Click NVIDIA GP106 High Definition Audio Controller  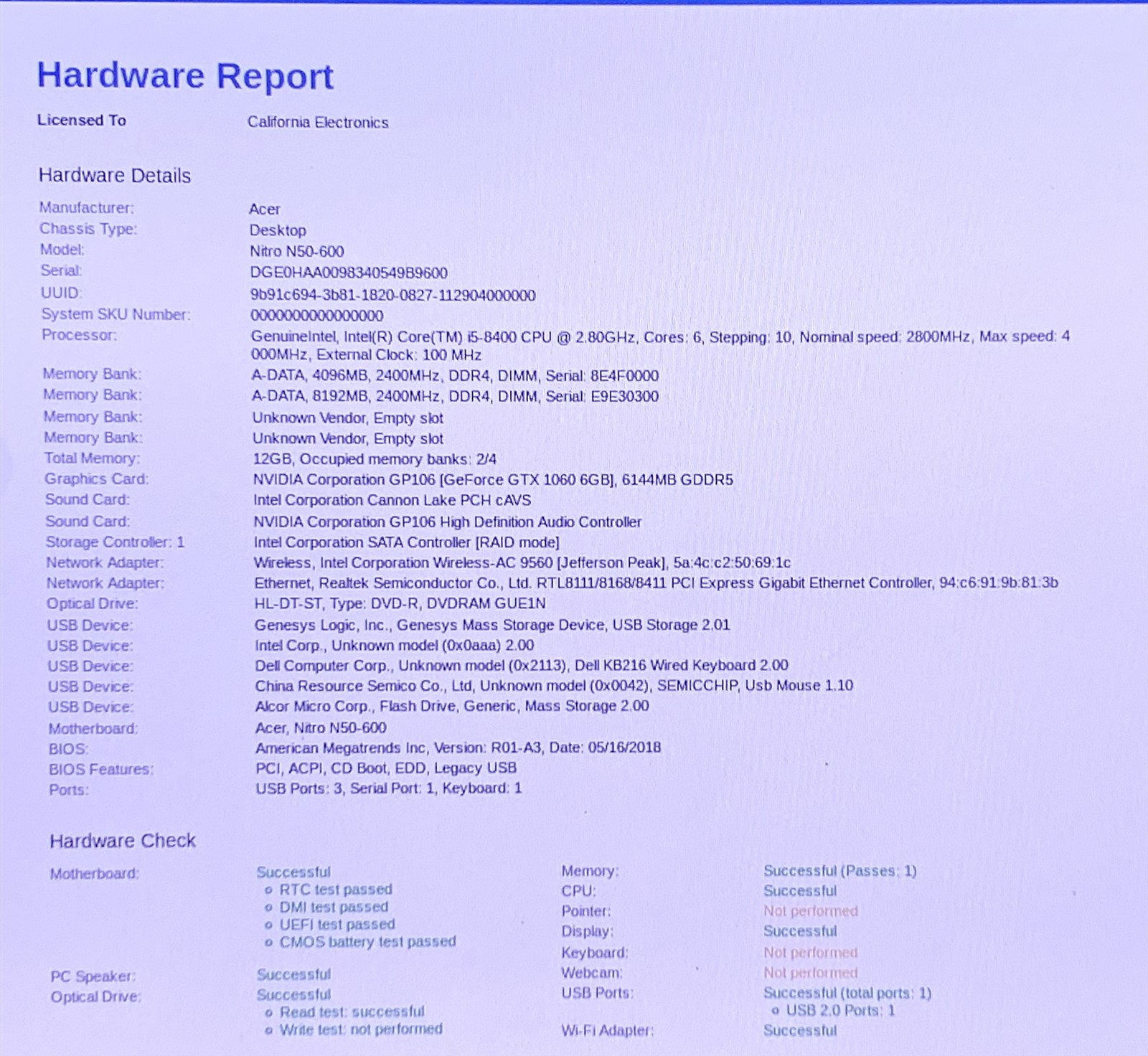coord(448,522)
